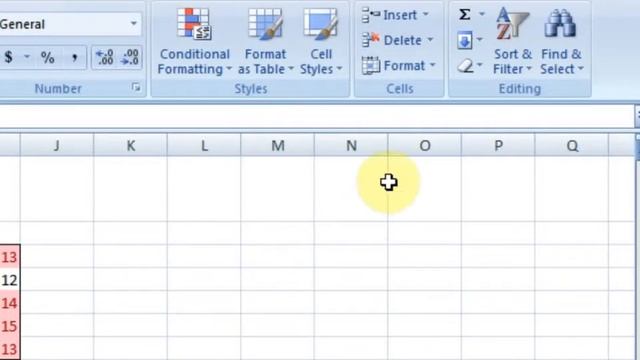Image resolution: width=640 pixels, height=360 pixels.
Task: Click Decrease Decimal button
Action: [x=130, y=57]
